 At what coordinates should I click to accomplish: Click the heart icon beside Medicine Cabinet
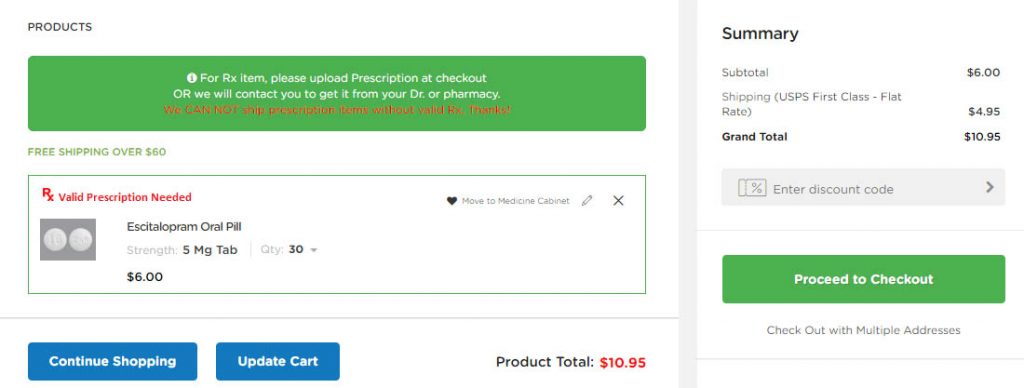coord(451,201)
